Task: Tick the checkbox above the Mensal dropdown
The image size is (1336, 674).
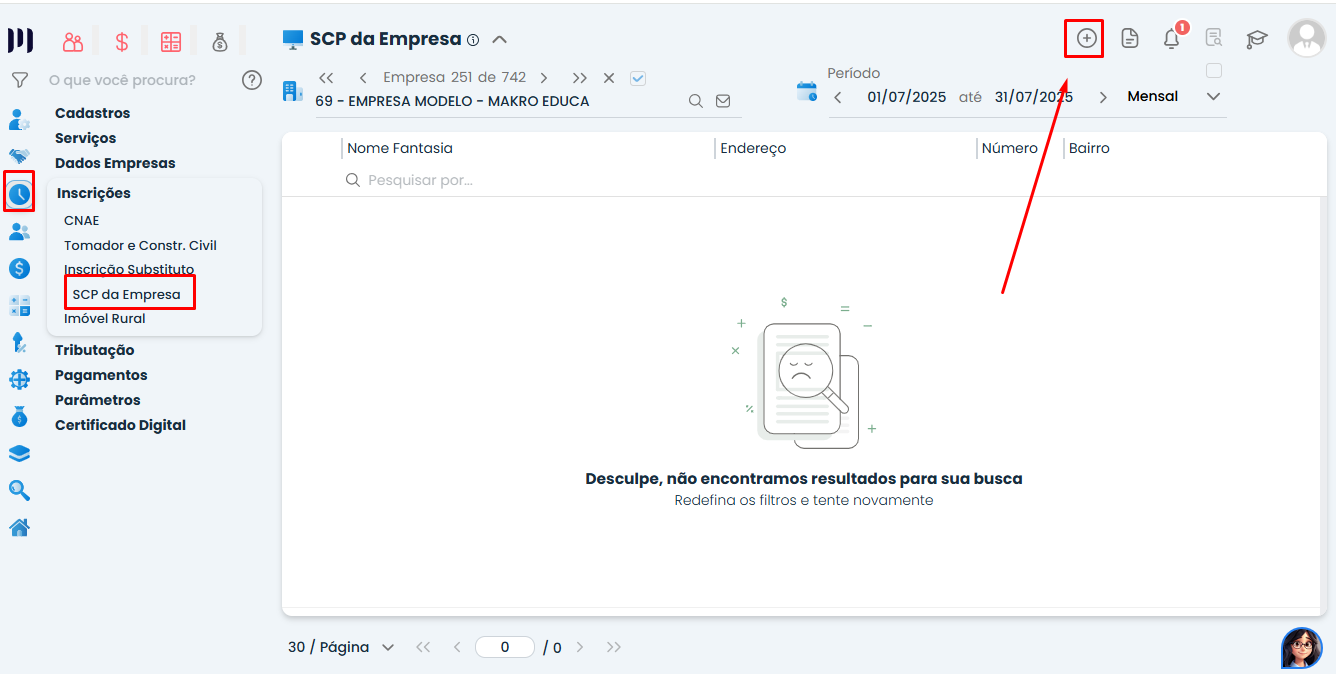Action: (1214, 71)
